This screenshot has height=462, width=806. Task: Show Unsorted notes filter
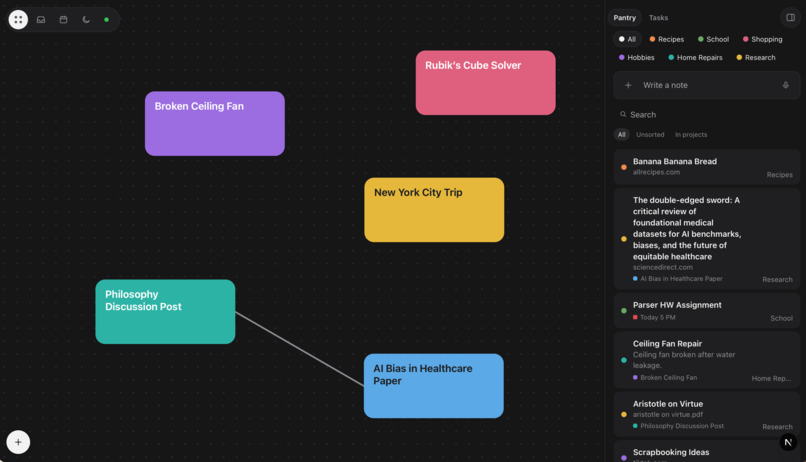point(650,135)
